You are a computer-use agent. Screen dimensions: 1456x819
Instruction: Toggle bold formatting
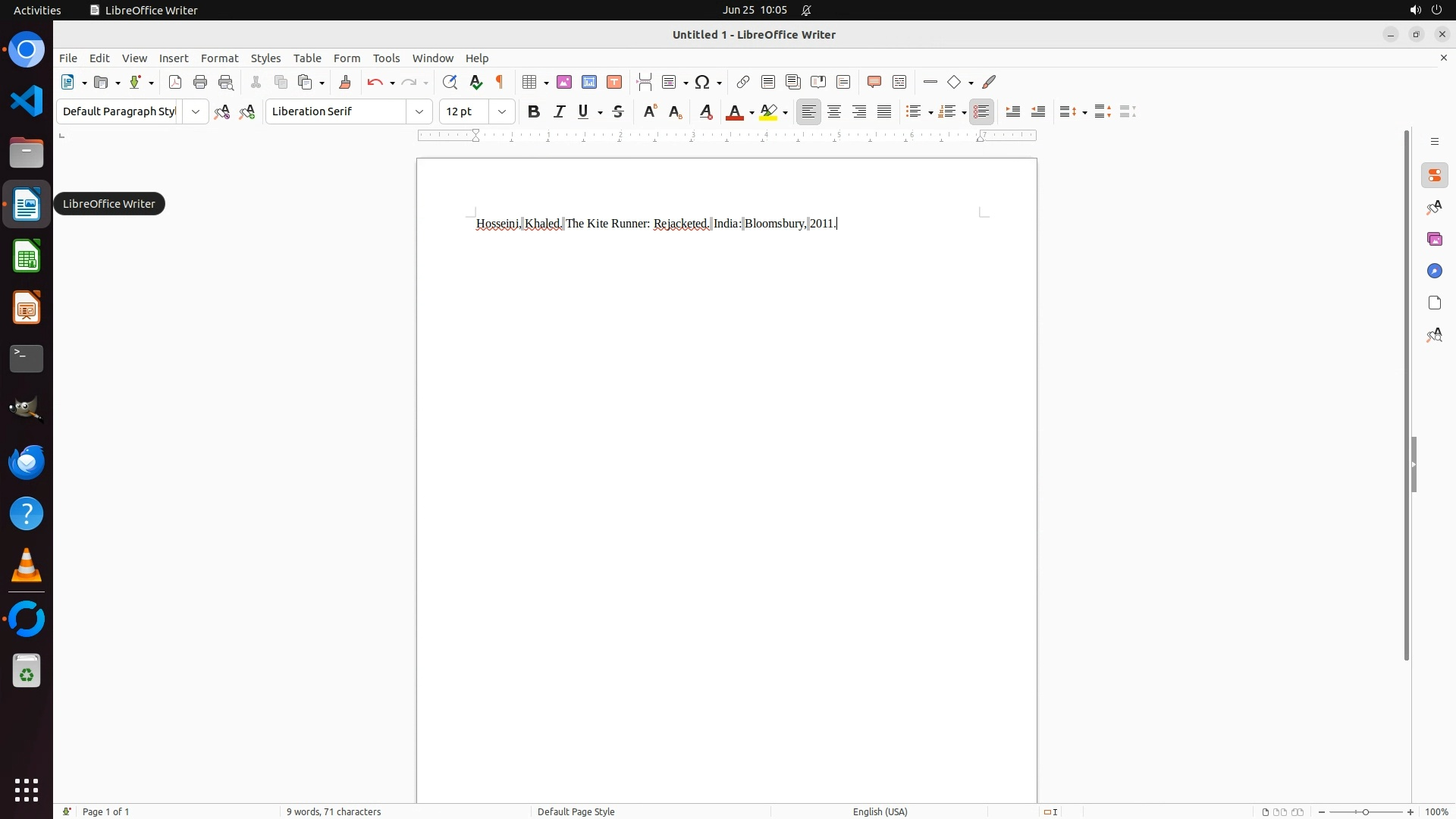(x=534, y=111)
